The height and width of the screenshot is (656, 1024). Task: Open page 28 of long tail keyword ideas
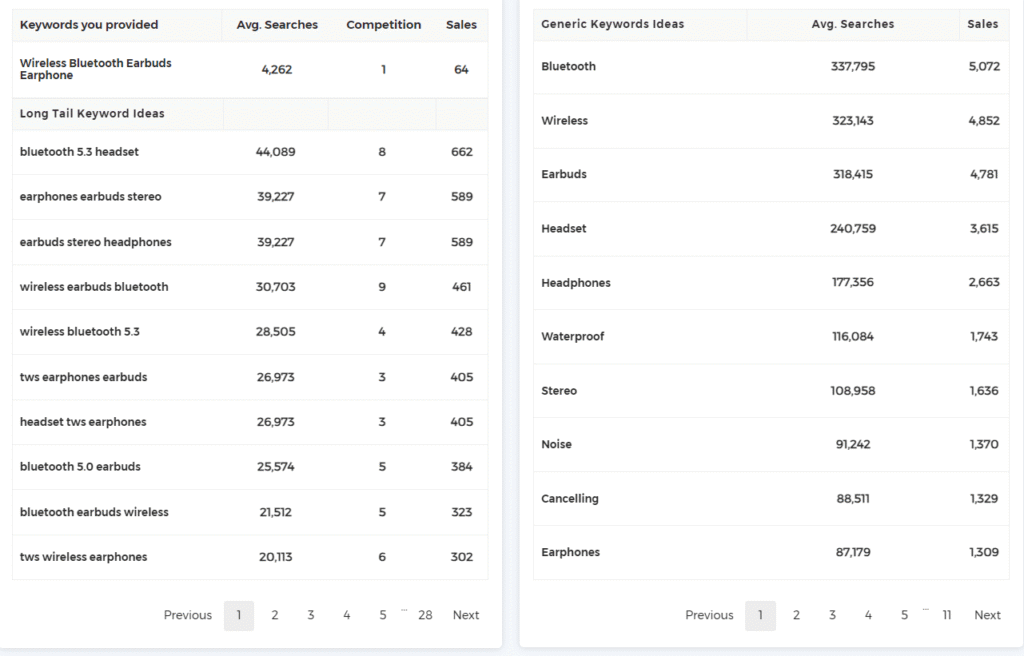point(425,615)
